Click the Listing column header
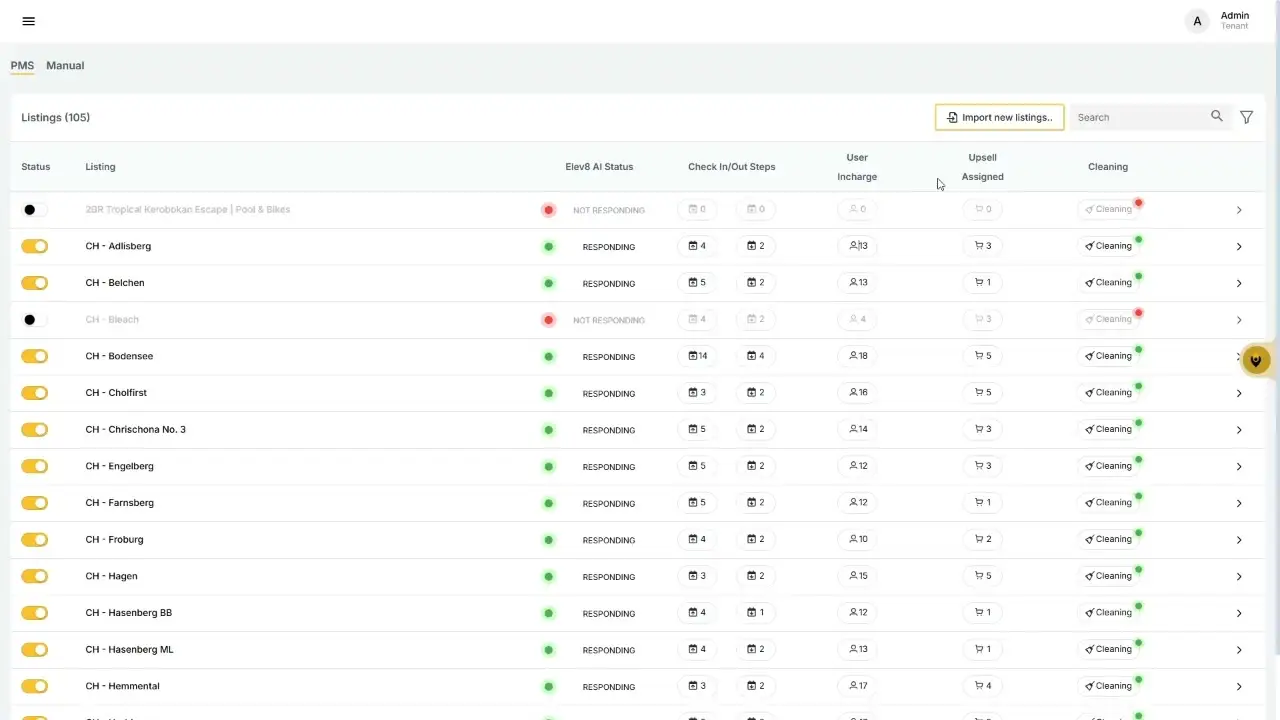Viewport: 1280px width, 720px height. (x=100, y=167)
